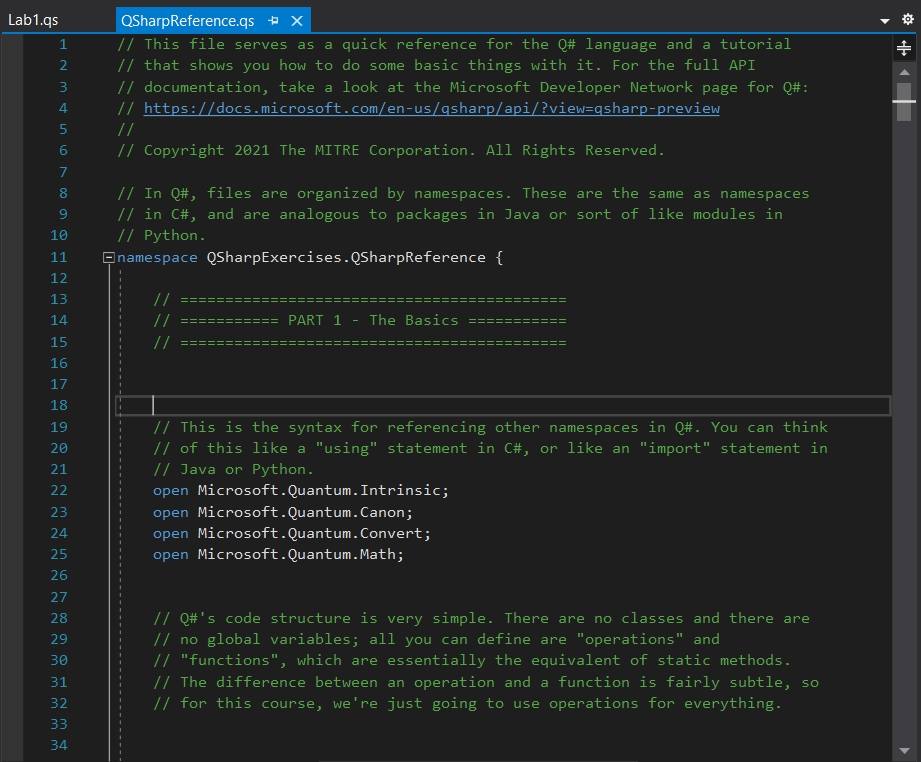Close the QSharpReference.qs tab
The height and width of the screenshot is (762, 921).
click(x=296, y=21)
